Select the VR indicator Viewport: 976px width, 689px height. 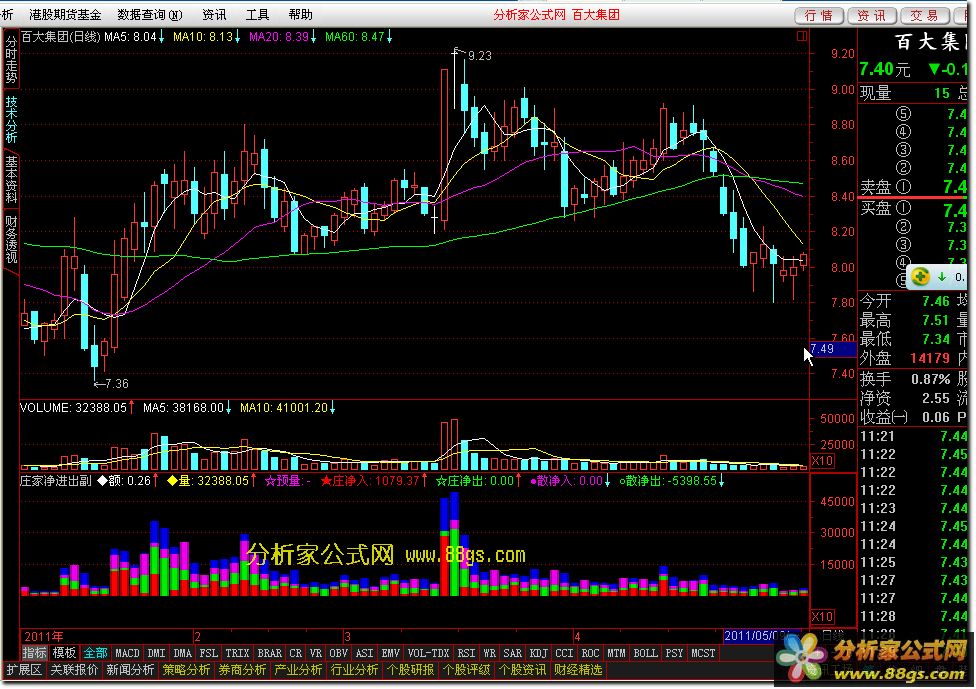coord(316,653)
